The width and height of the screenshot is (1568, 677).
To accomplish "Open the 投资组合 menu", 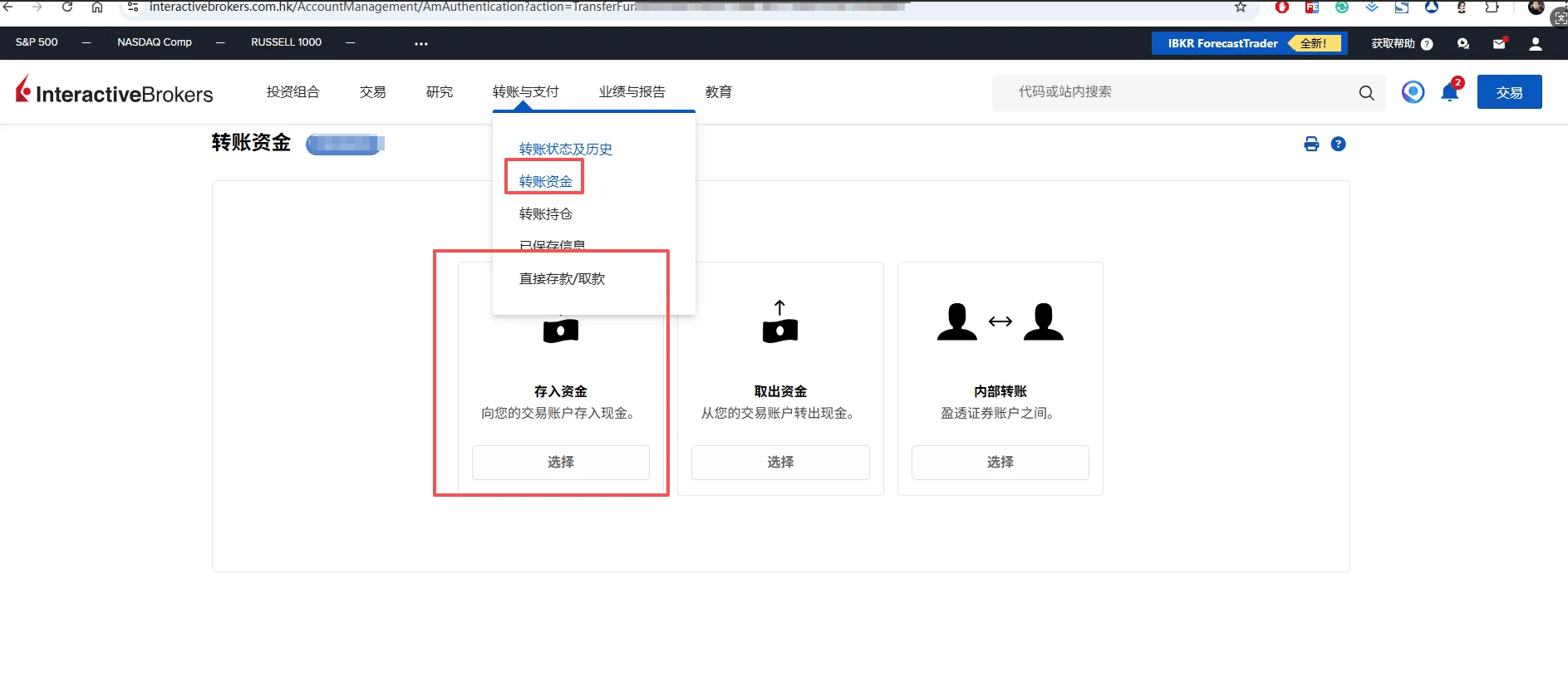I will coord(292,91).
